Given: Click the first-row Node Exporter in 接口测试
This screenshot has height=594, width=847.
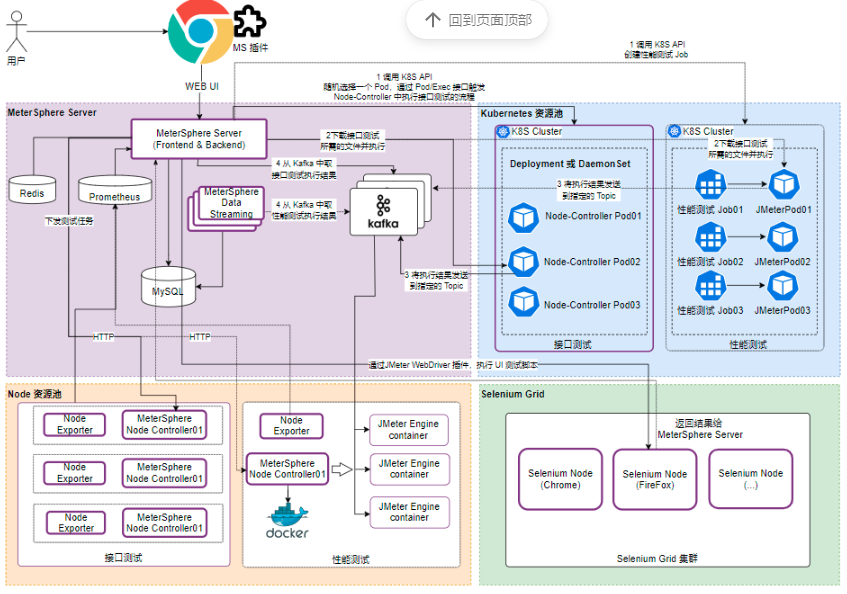Looking at the screenshot, I should tap(75, 425).
